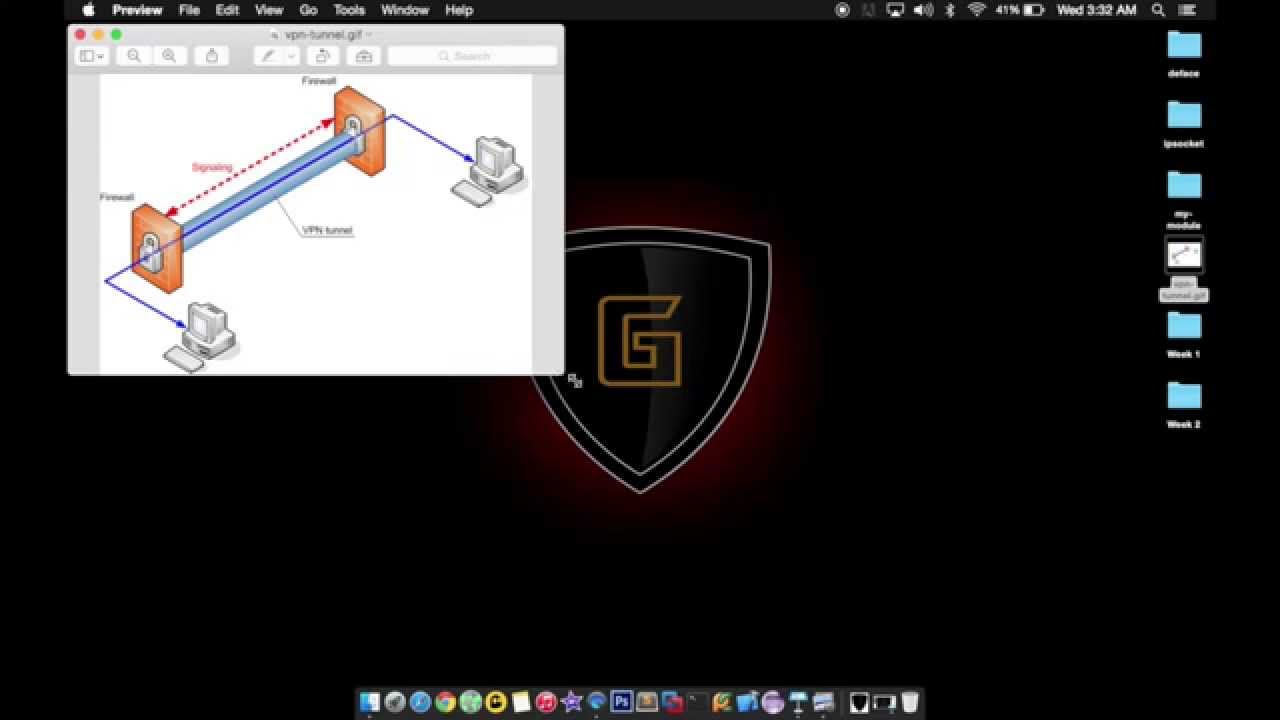The height and width of the screenshot is (720, 1280).
Task: Show the Markup toolbar toolbox
Action: [x=364, y=56]
